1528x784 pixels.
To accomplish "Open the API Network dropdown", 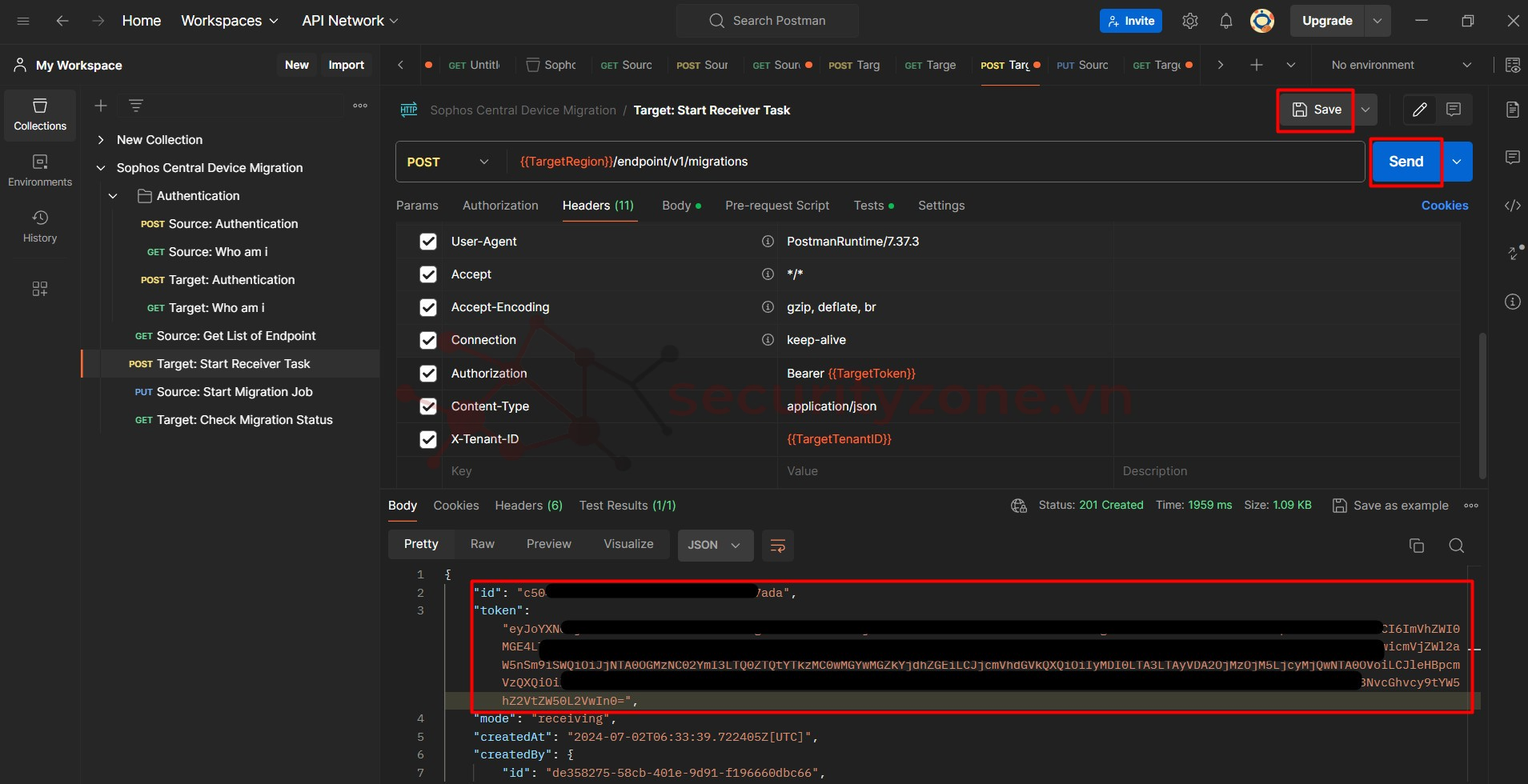I will pos(350,21).
